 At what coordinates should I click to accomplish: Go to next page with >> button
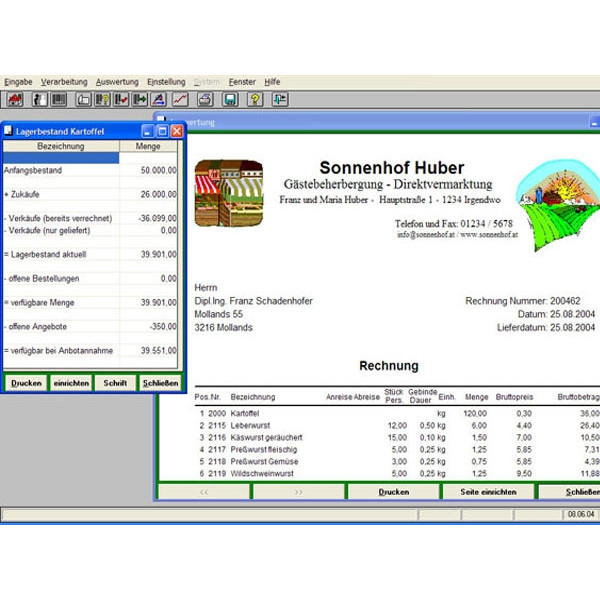tap(297, 492)
